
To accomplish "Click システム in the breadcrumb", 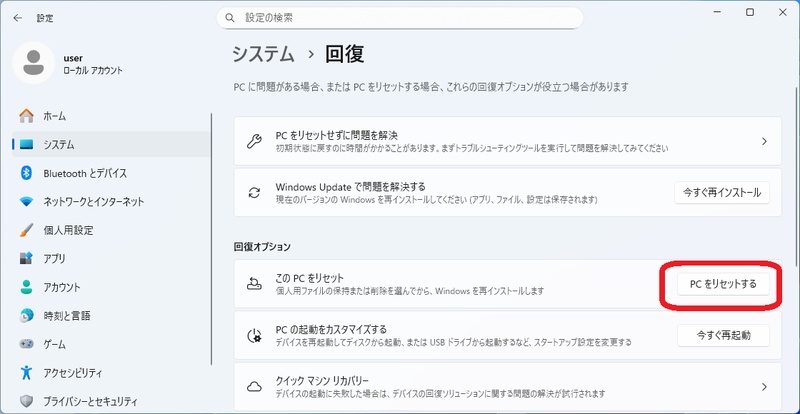I will click(263, 54).
